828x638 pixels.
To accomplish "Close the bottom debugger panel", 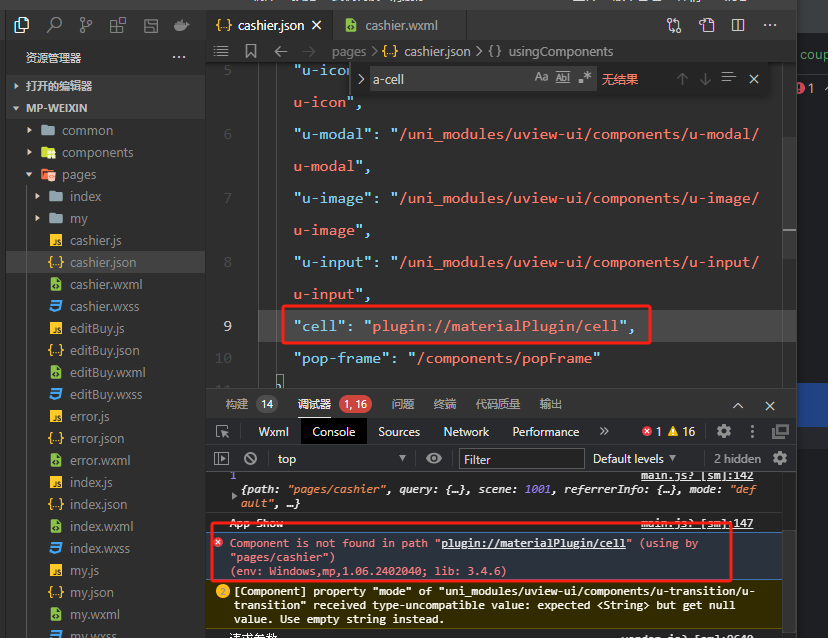I will coord(770,406).
